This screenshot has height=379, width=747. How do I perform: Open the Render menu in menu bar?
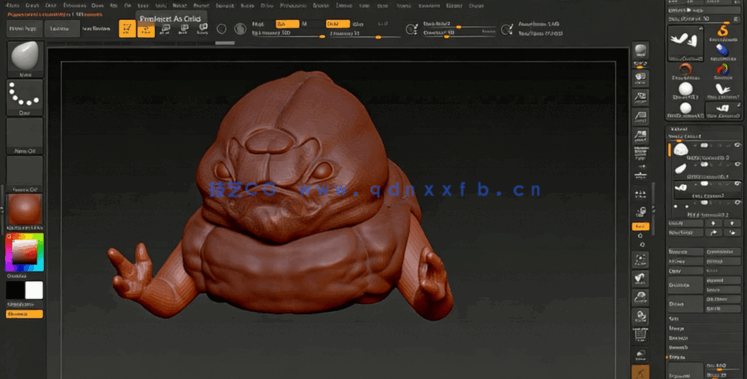click(x=321, y=5)
